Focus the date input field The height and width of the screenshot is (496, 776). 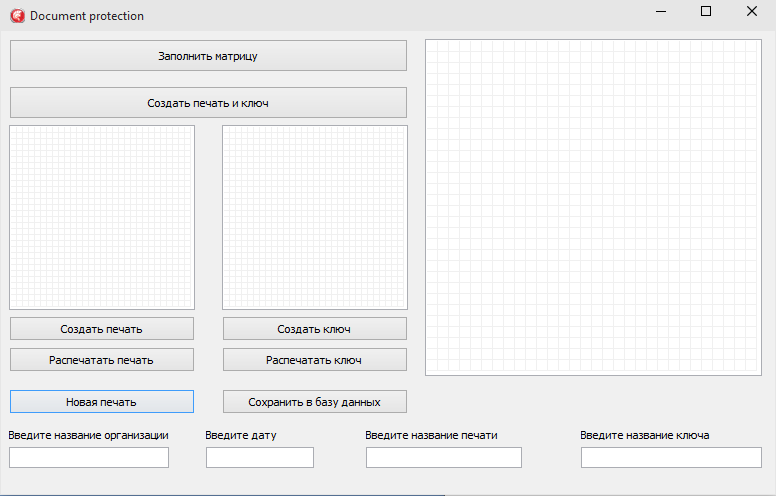260,457
